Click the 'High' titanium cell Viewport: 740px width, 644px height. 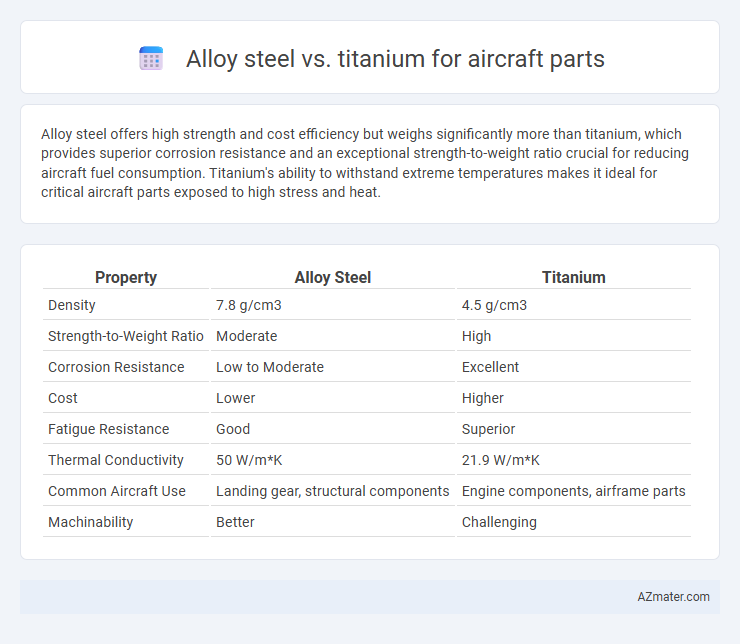476,336
